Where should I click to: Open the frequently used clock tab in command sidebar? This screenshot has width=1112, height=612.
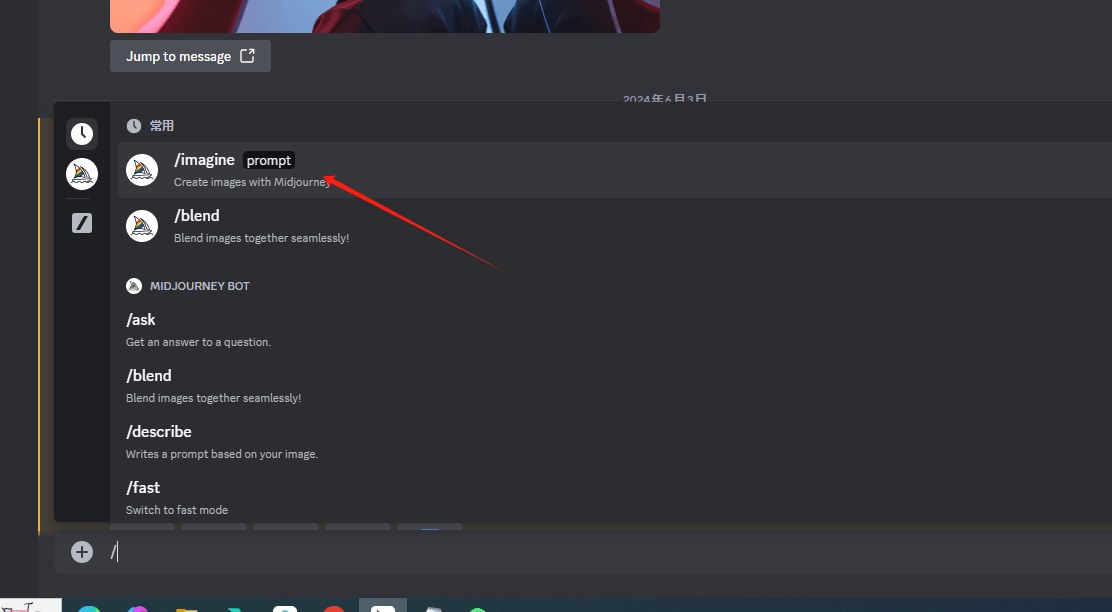[82, 133]
